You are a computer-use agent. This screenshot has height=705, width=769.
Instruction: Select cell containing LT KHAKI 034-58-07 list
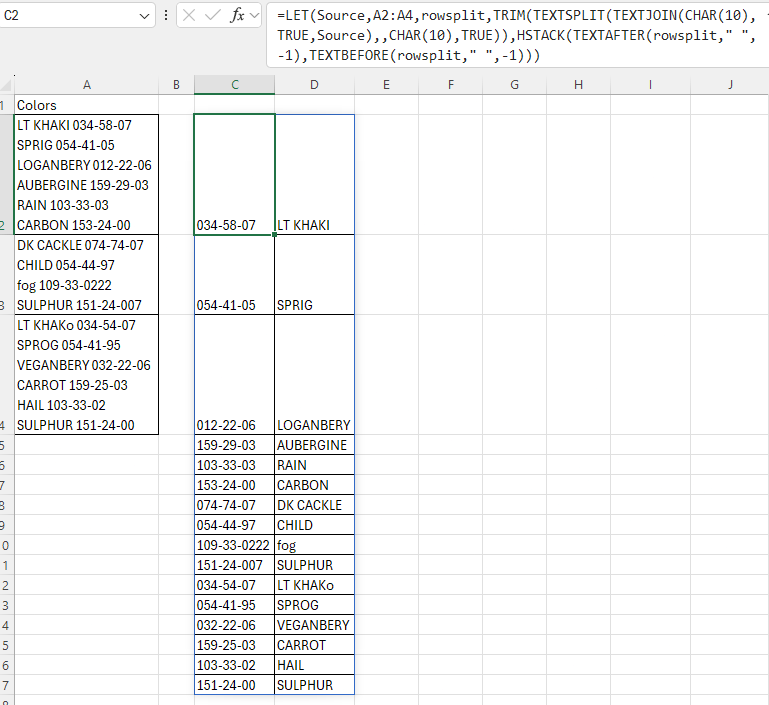[86, 175]
